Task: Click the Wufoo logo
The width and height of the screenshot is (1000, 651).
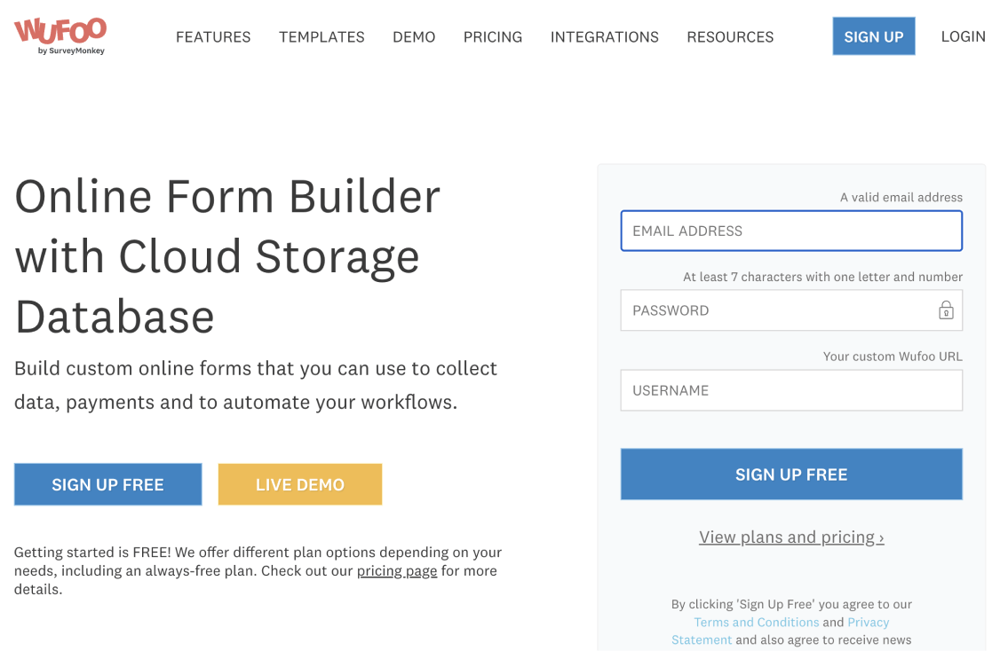Action: point(60,35)
